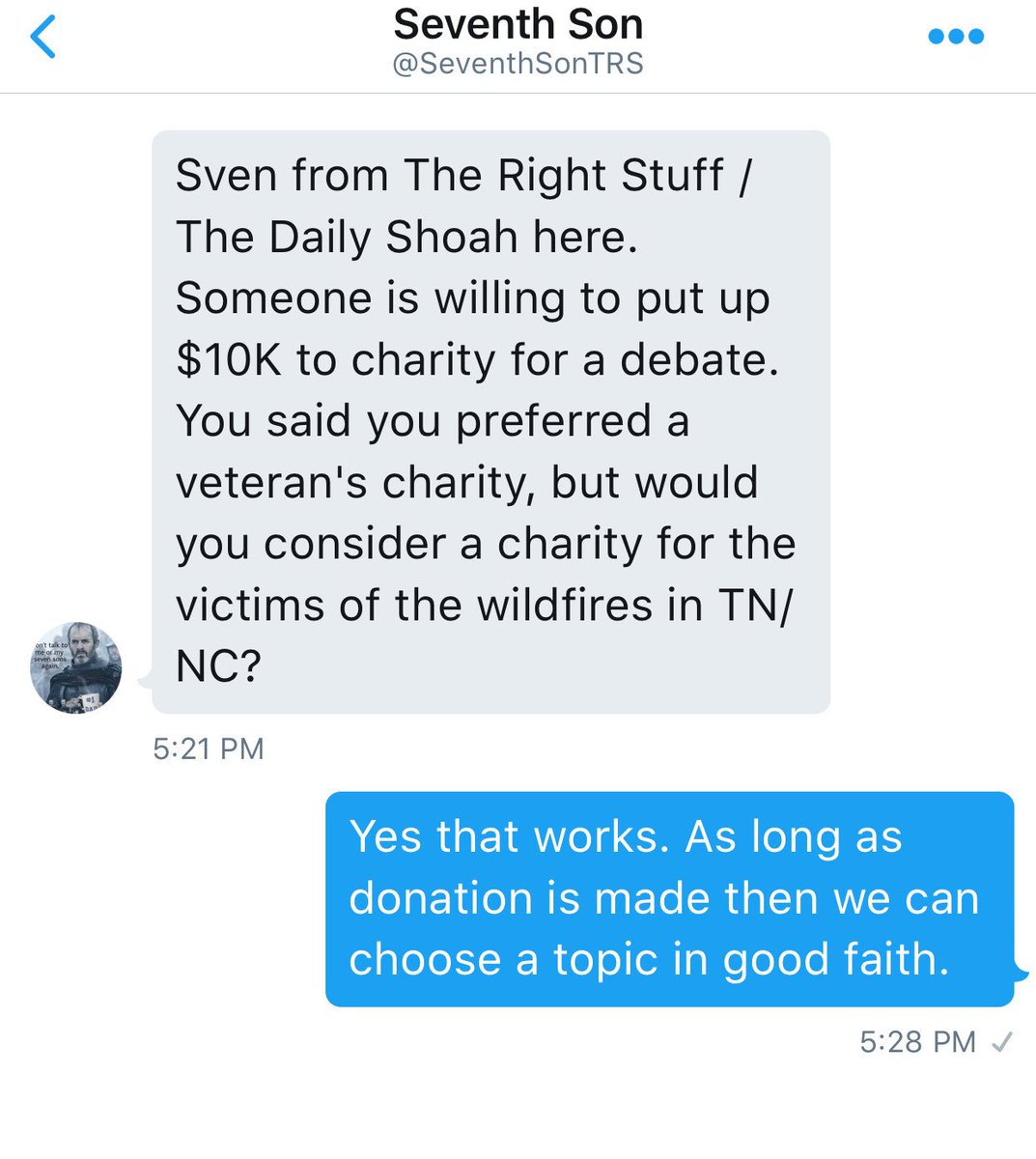Viewport: 1036px width, 1159px height.
Task: Tap the delivered check mark icon
Action: pos(1002,1042)
